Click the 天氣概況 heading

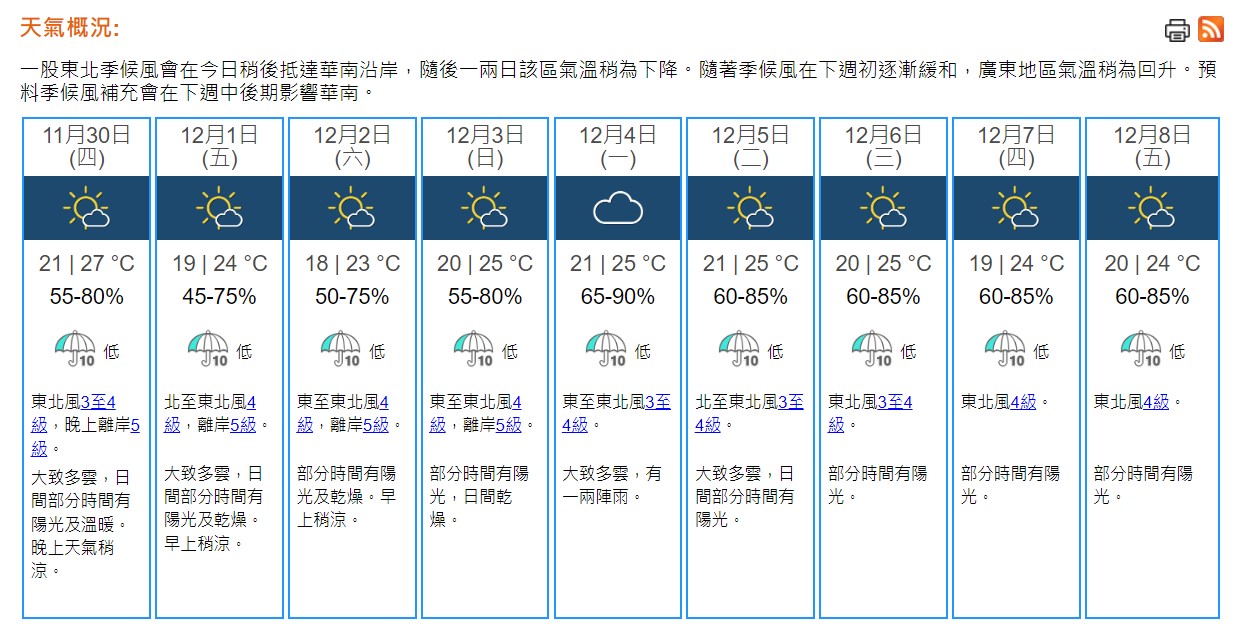[70, 27]
